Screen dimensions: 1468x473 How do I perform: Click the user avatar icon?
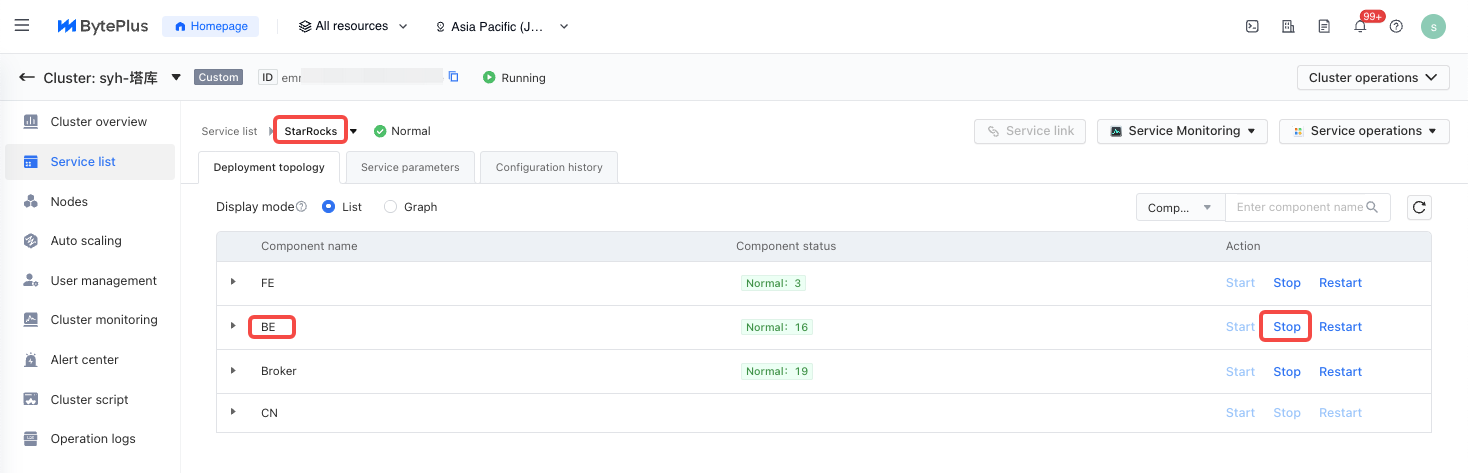click(1433, 27)
